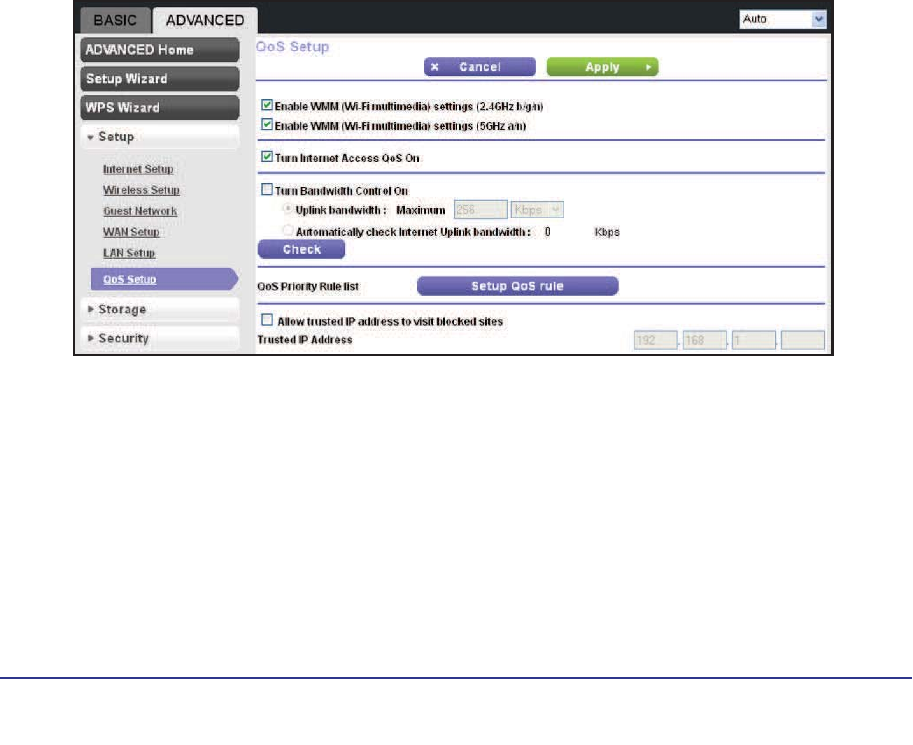
Task: Toggle WMM settings for 2.4GHz b/g/n
Action: point(267,105)
